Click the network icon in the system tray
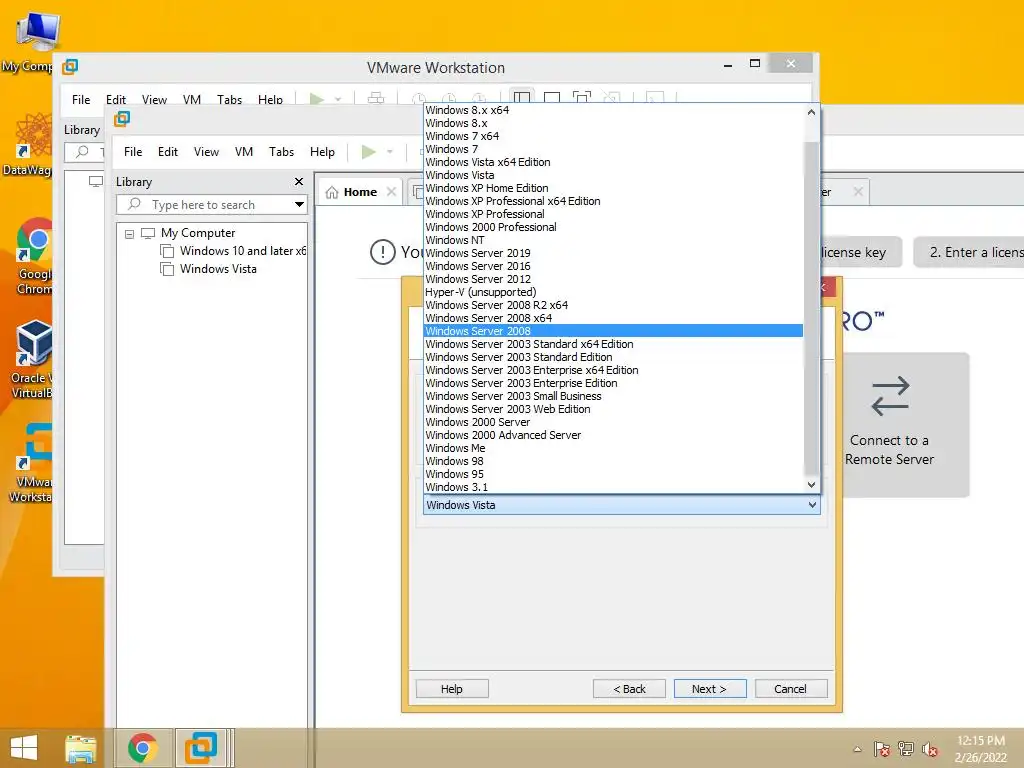Viewport: 1024px width, 768px height. point(906,749)
